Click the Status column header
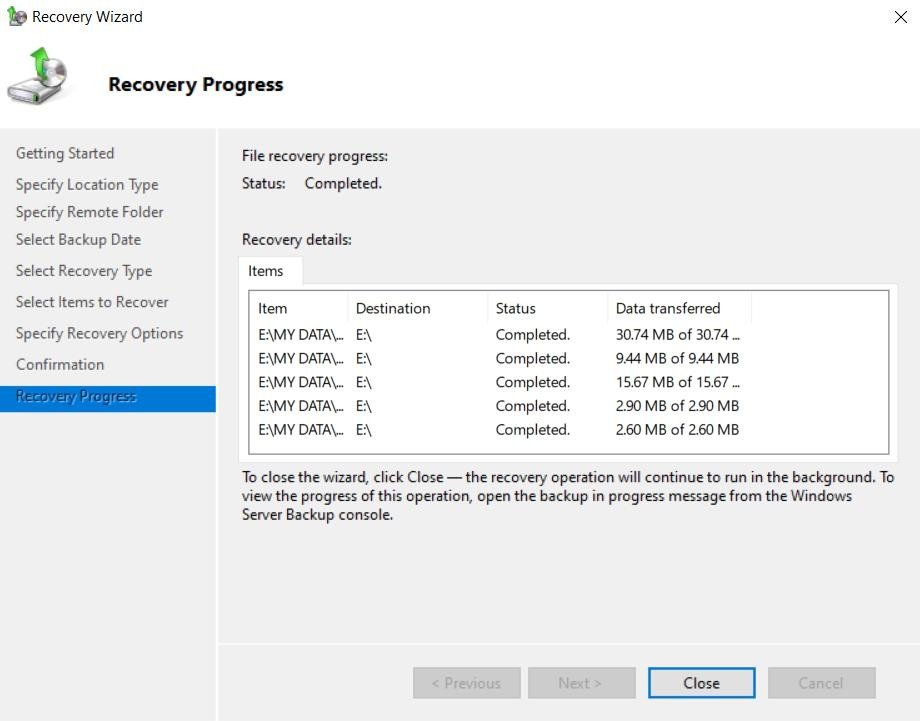The width and height of the screenshot is (920, 721). click(547, 309)
